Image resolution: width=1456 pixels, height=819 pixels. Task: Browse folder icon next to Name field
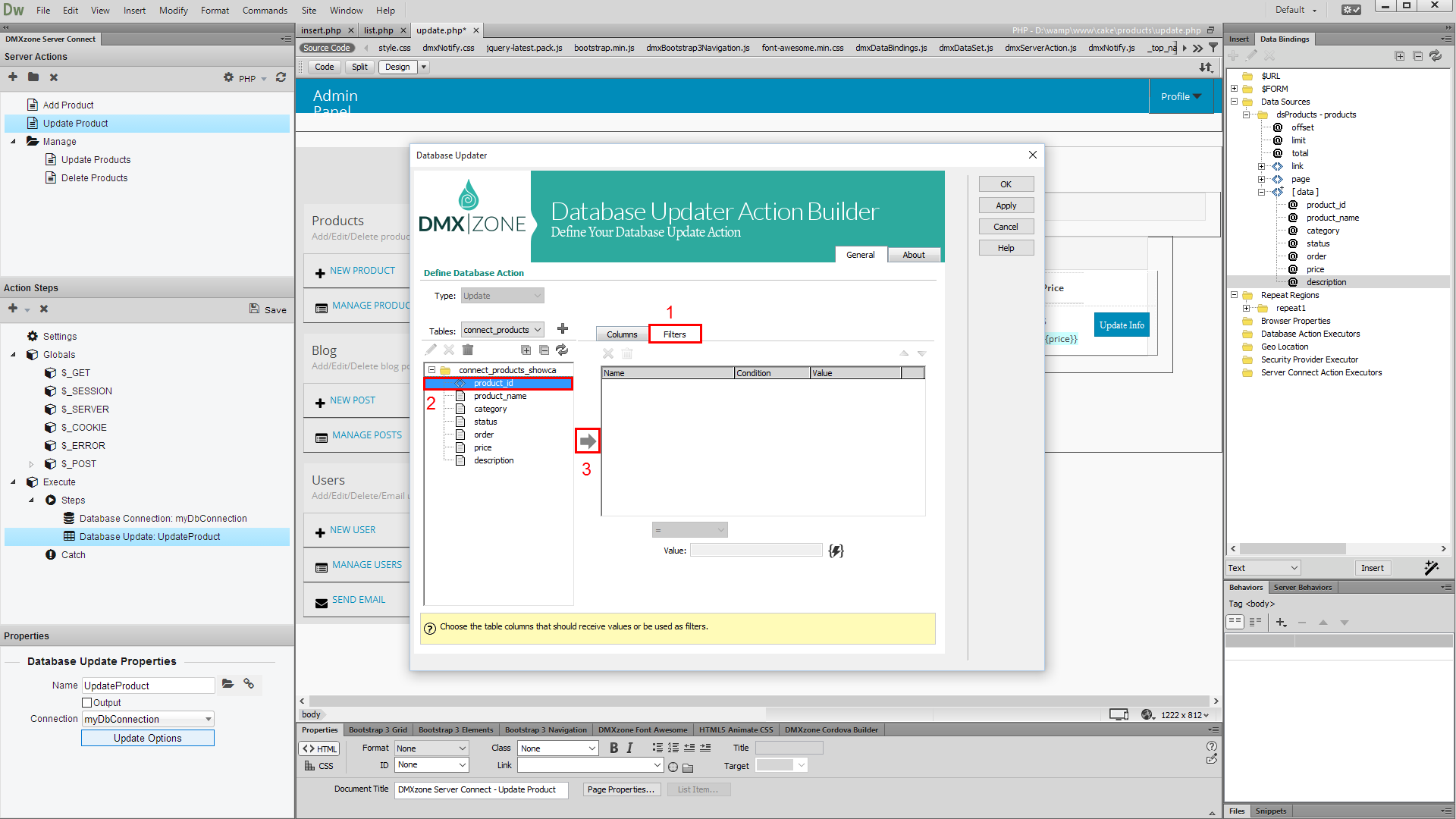coord(227,684)
